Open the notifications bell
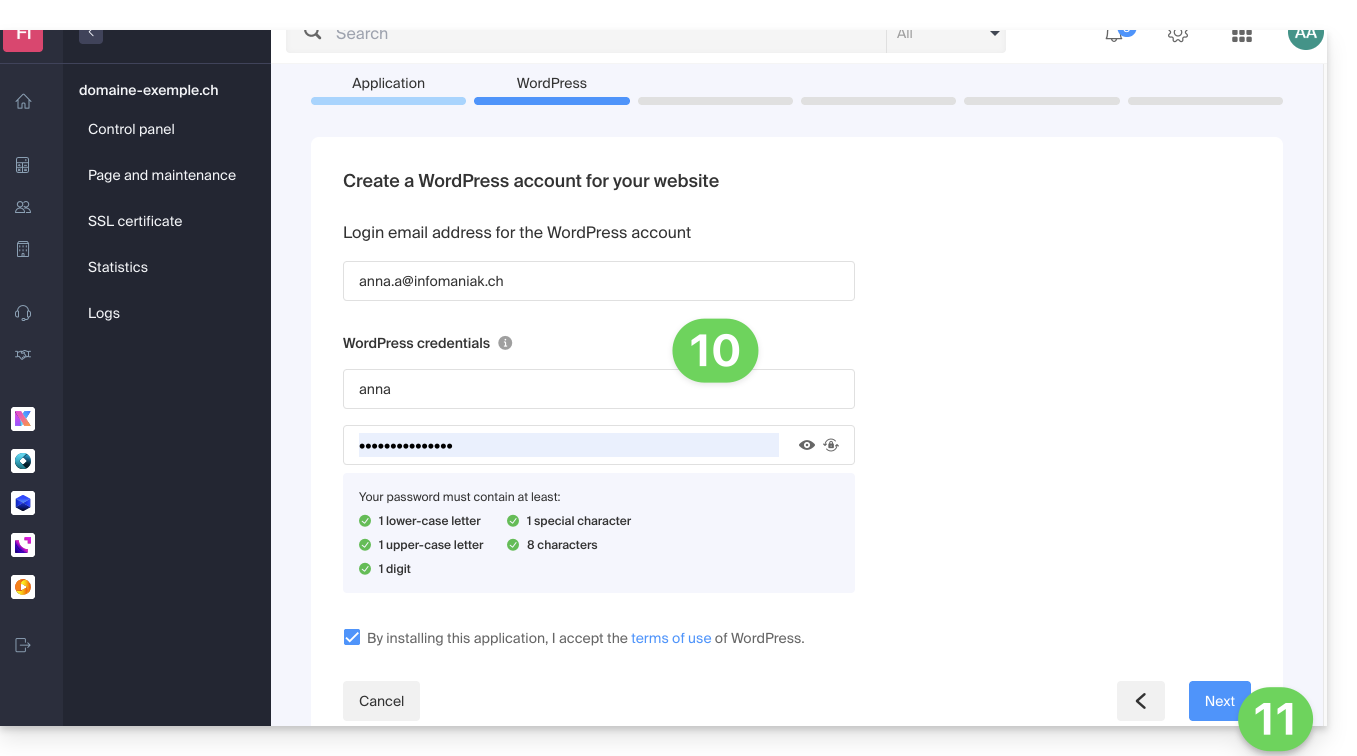Image resolution: width=1357 pixels, height=756 pixels. tap(1114, 35)
